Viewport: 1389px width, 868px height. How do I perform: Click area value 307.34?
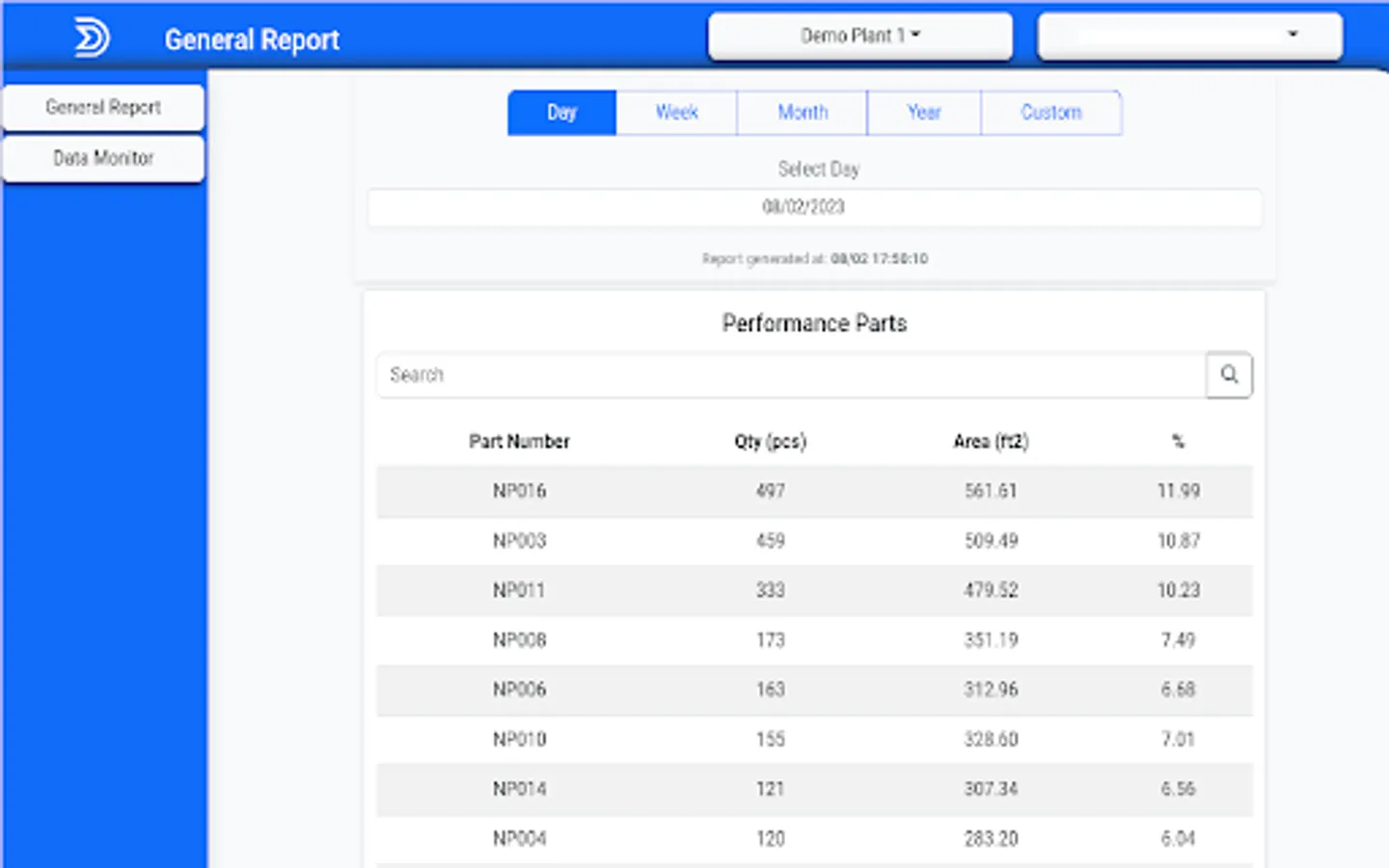tap(991, 789)
